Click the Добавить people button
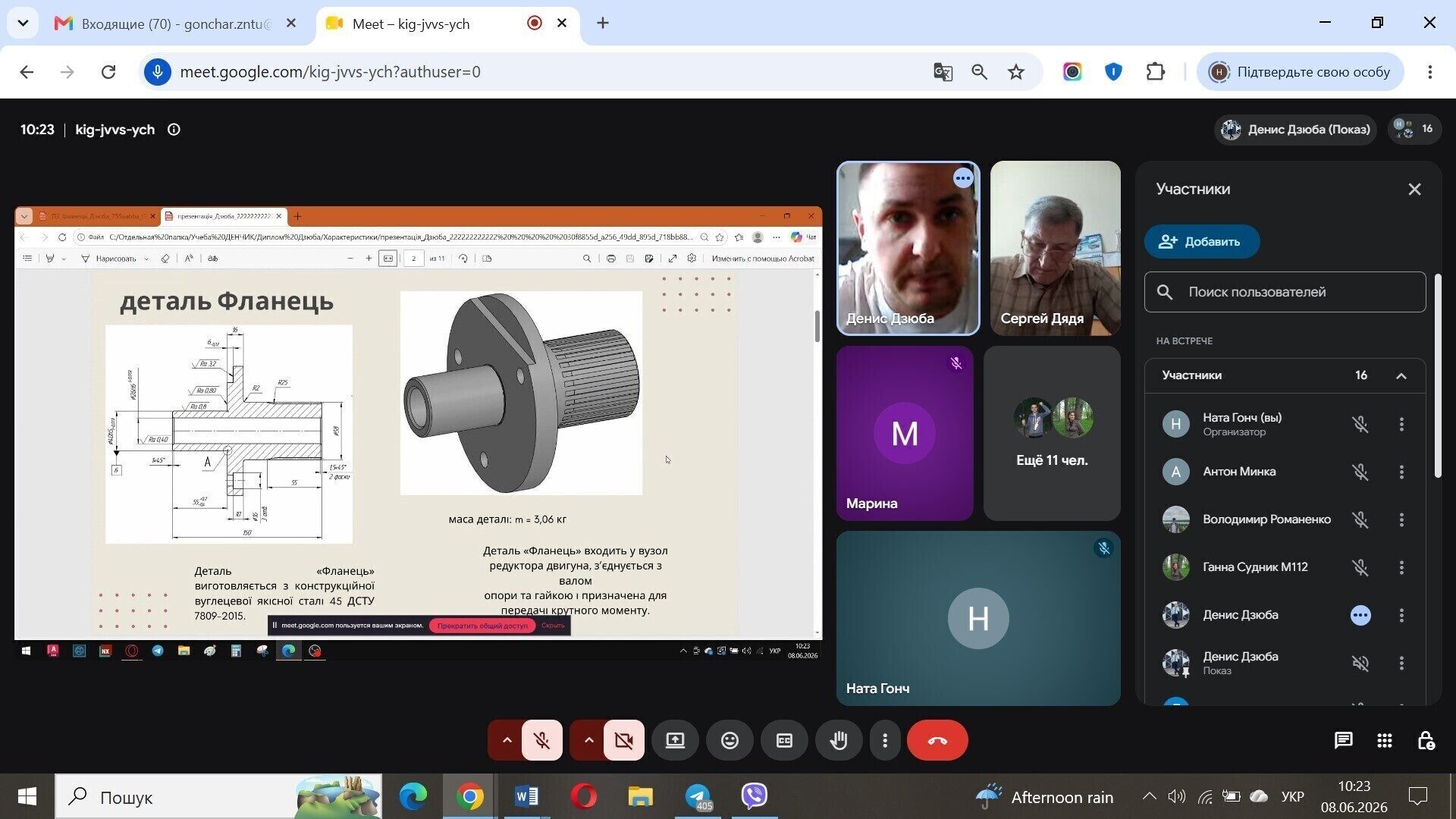Screen dimensions: 1456x819 (x=1202, y=242)
